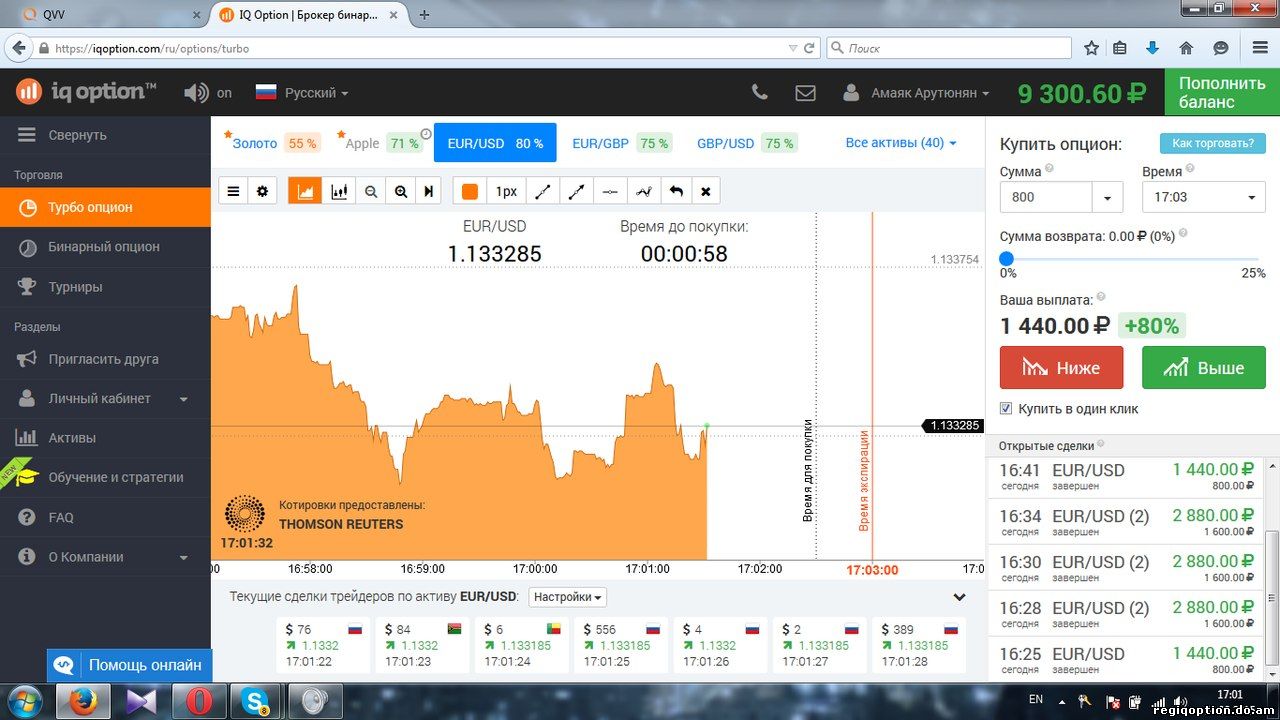Screen dimensions: 1280x720
Task: Open the Русский language dropdown
Action: pos(302,93)
